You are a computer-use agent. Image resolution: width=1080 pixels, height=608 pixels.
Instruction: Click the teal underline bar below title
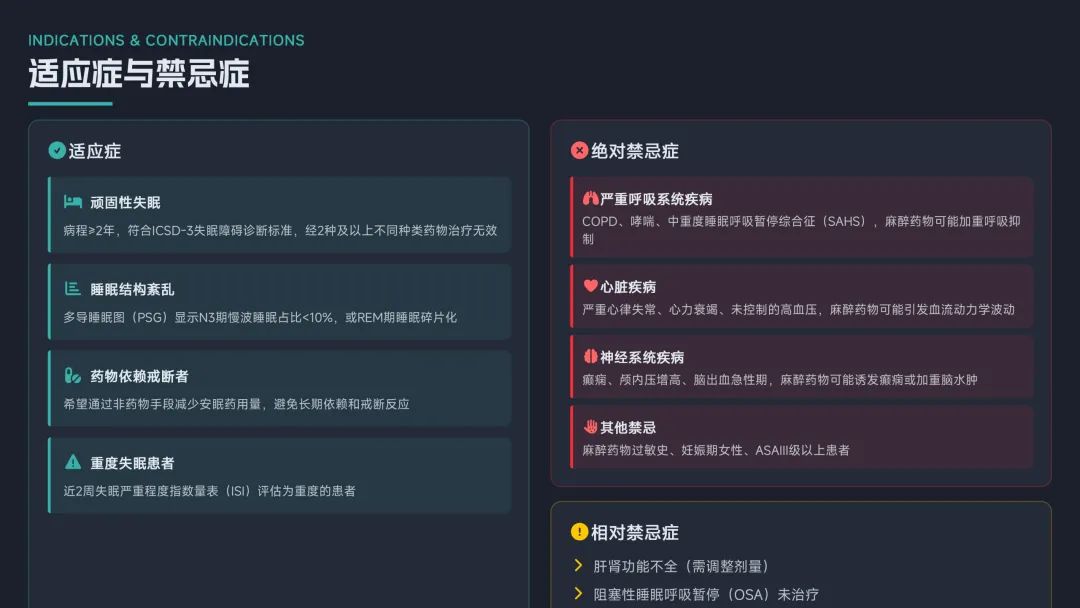point(70,103)
